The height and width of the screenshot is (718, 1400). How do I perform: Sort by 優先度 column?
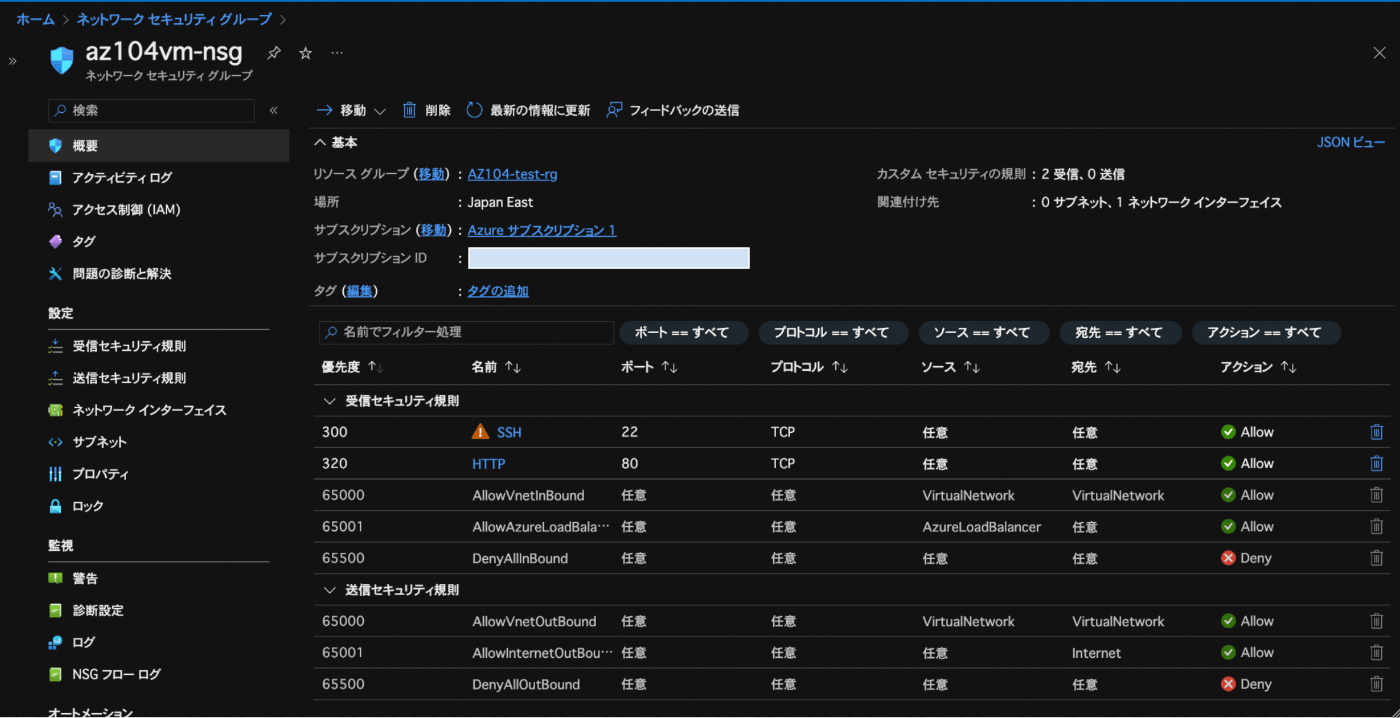[353, 367]
